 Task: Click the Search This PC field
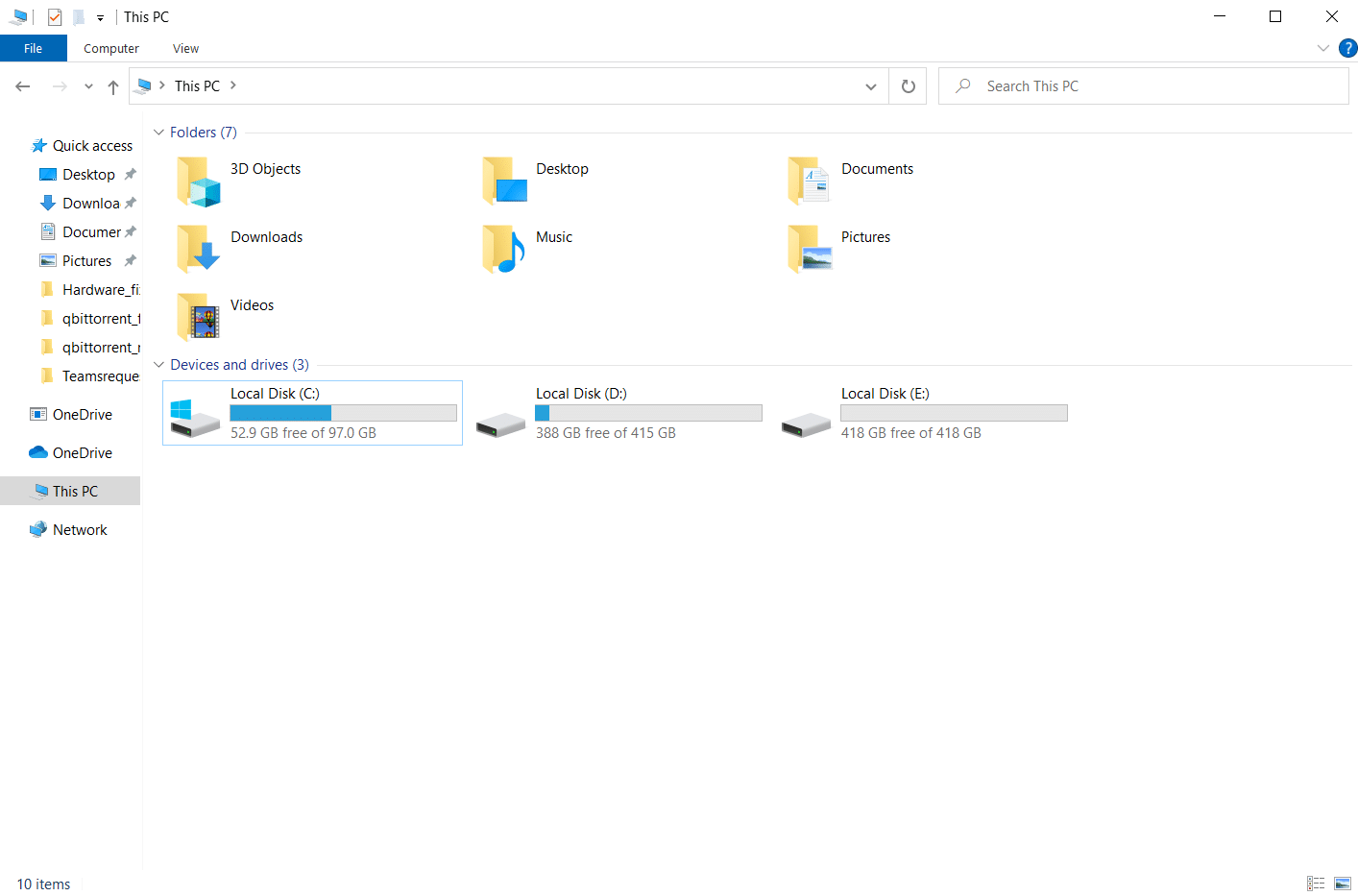tap(1144, 86)
